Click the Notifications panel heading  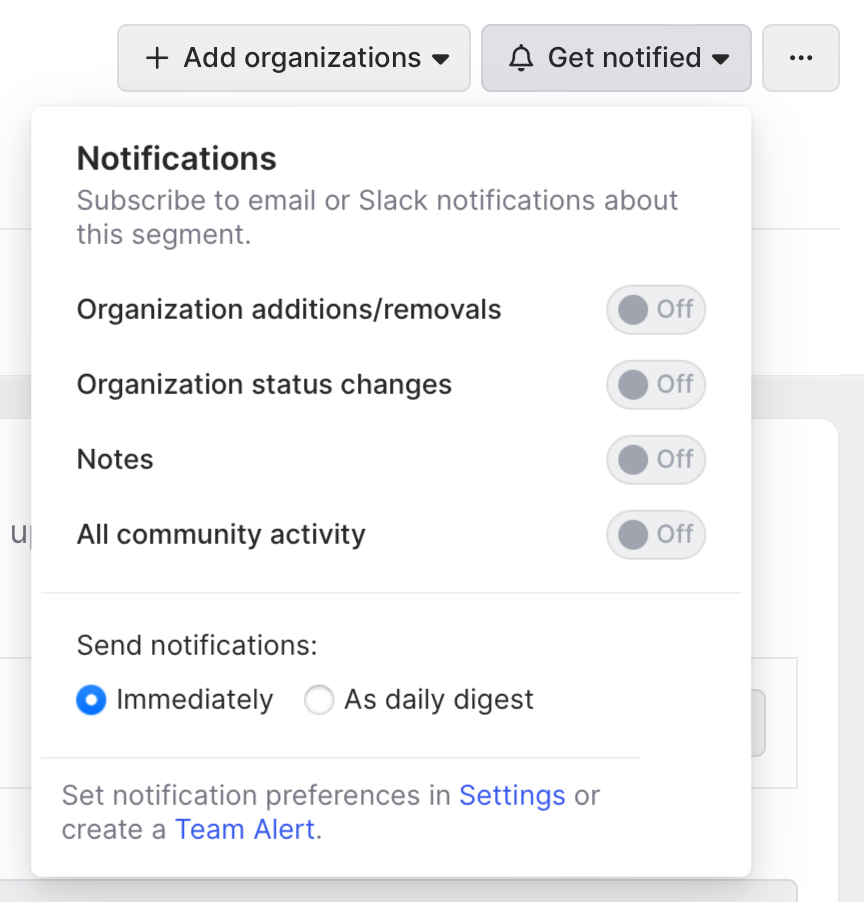click(x=177, y=158)
